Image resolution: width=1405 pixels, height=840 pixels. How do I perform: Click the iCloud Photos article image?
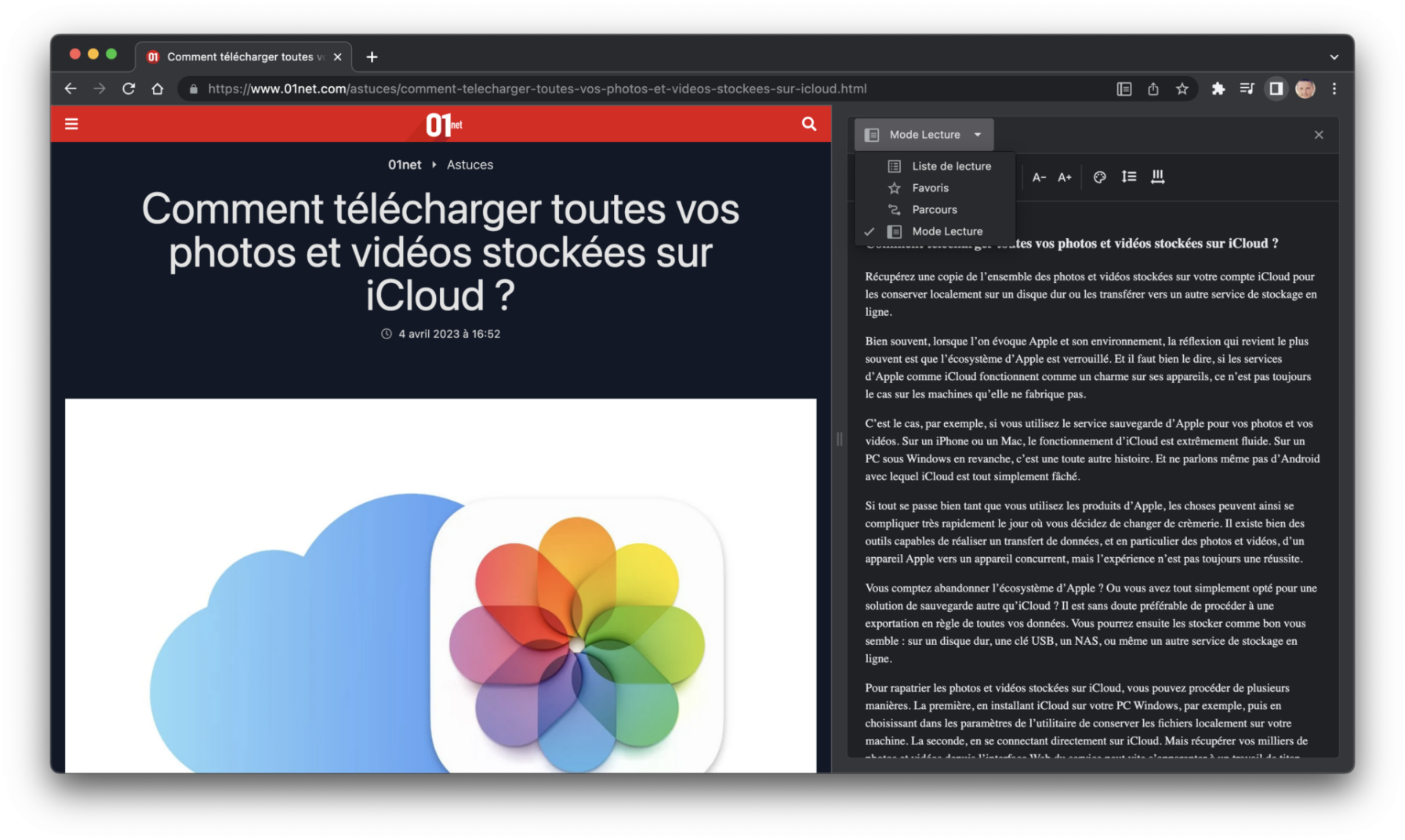click(441, 585)
